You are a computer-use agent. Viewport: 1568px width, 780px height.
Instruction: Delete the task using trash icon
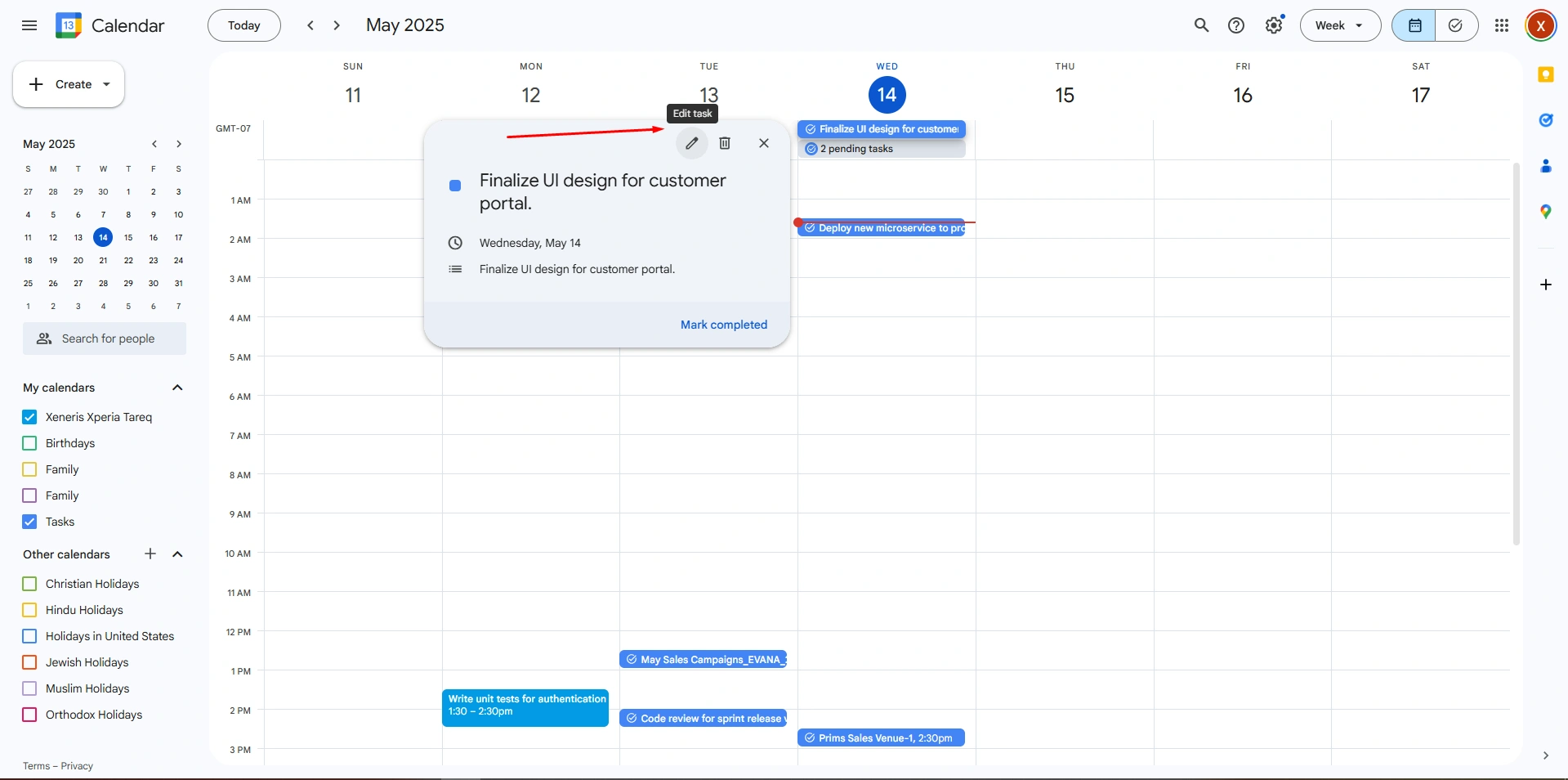pyautogui.click(x=724, y=143)
